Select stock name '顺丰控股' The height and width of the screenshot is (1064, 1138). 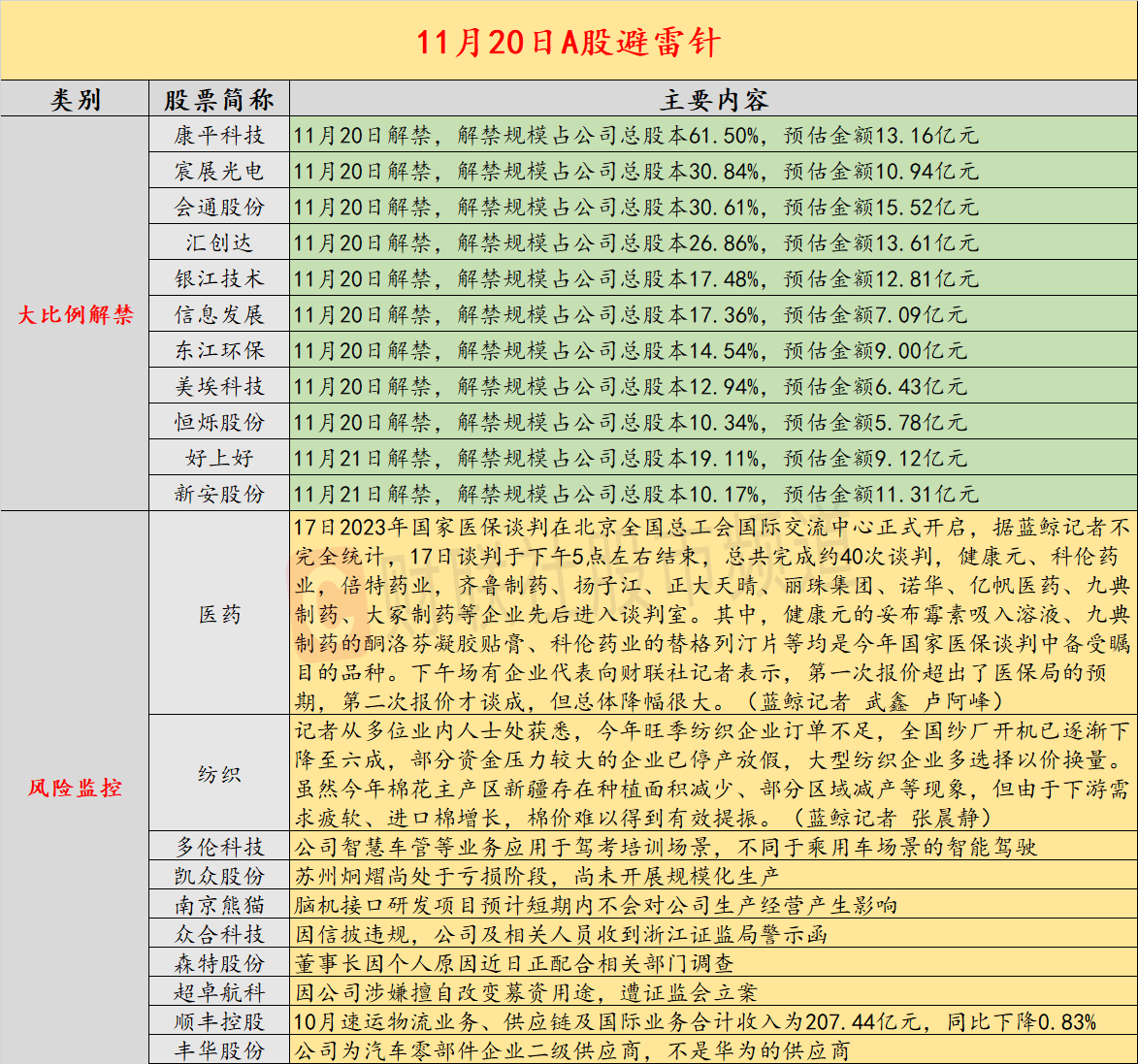[219, 1021]
